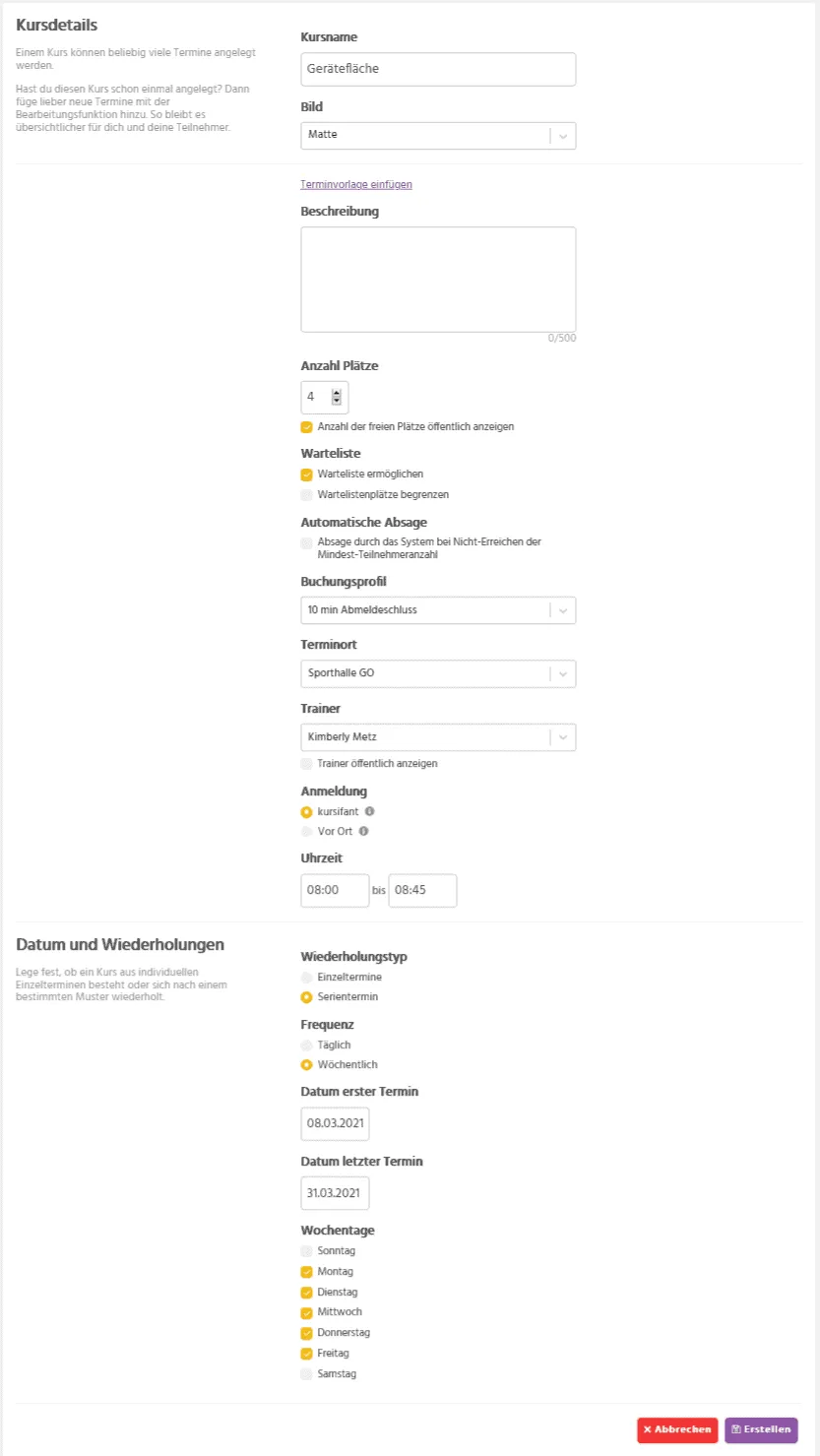
Task: Toggle Warteliste ermöglichen checkbox
Action: click(307, 475)
